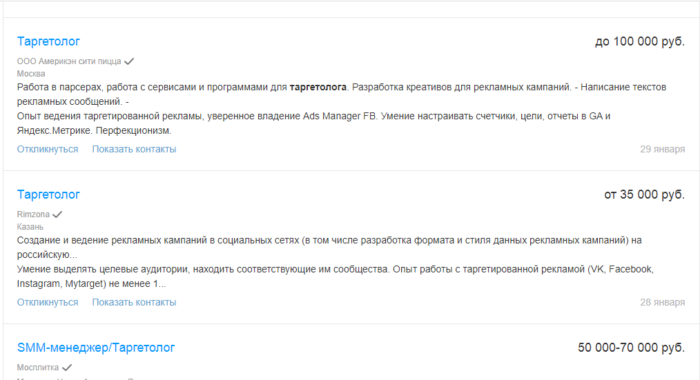
Task: Click salary 50 000-70 000 руб.
Action: 631,348
